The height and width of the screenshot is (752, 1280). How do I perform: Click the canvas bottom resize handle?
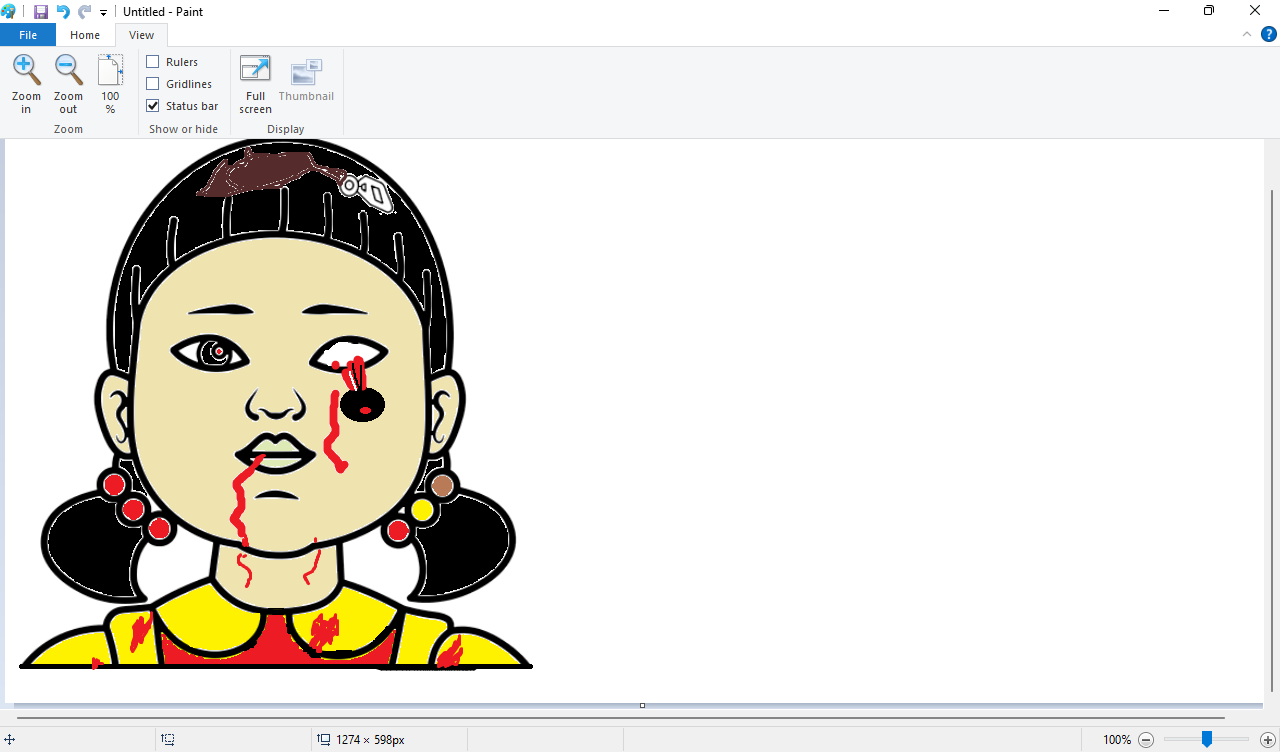tap(642, 705)
